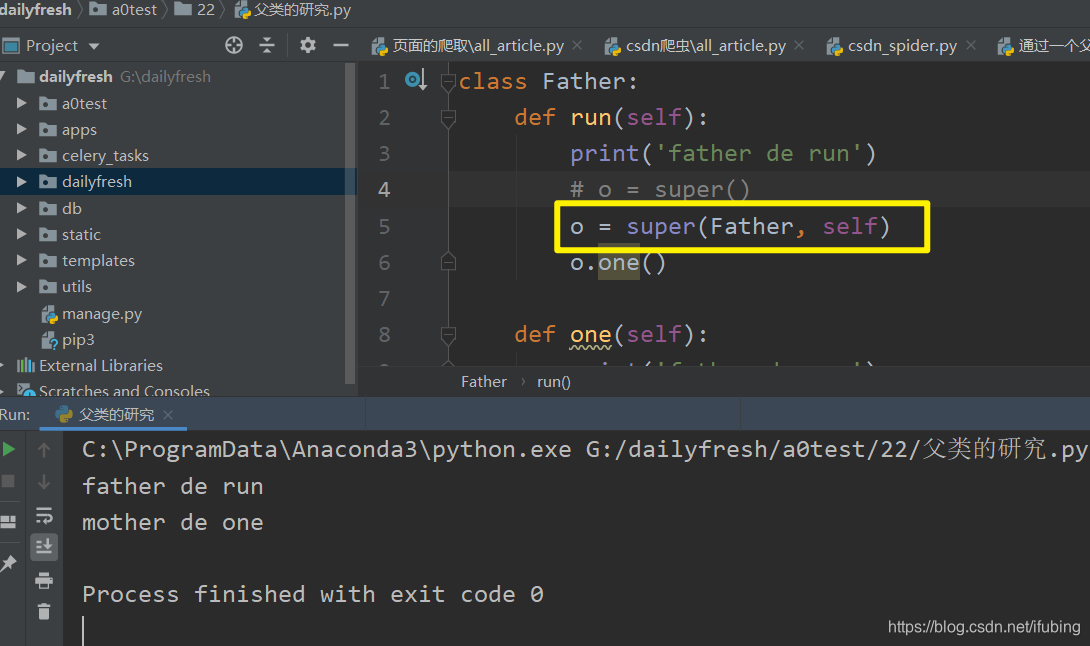Click run() in the editor breadcrumb bar
Screen dimensions: 1090x646
coord(553,382)
